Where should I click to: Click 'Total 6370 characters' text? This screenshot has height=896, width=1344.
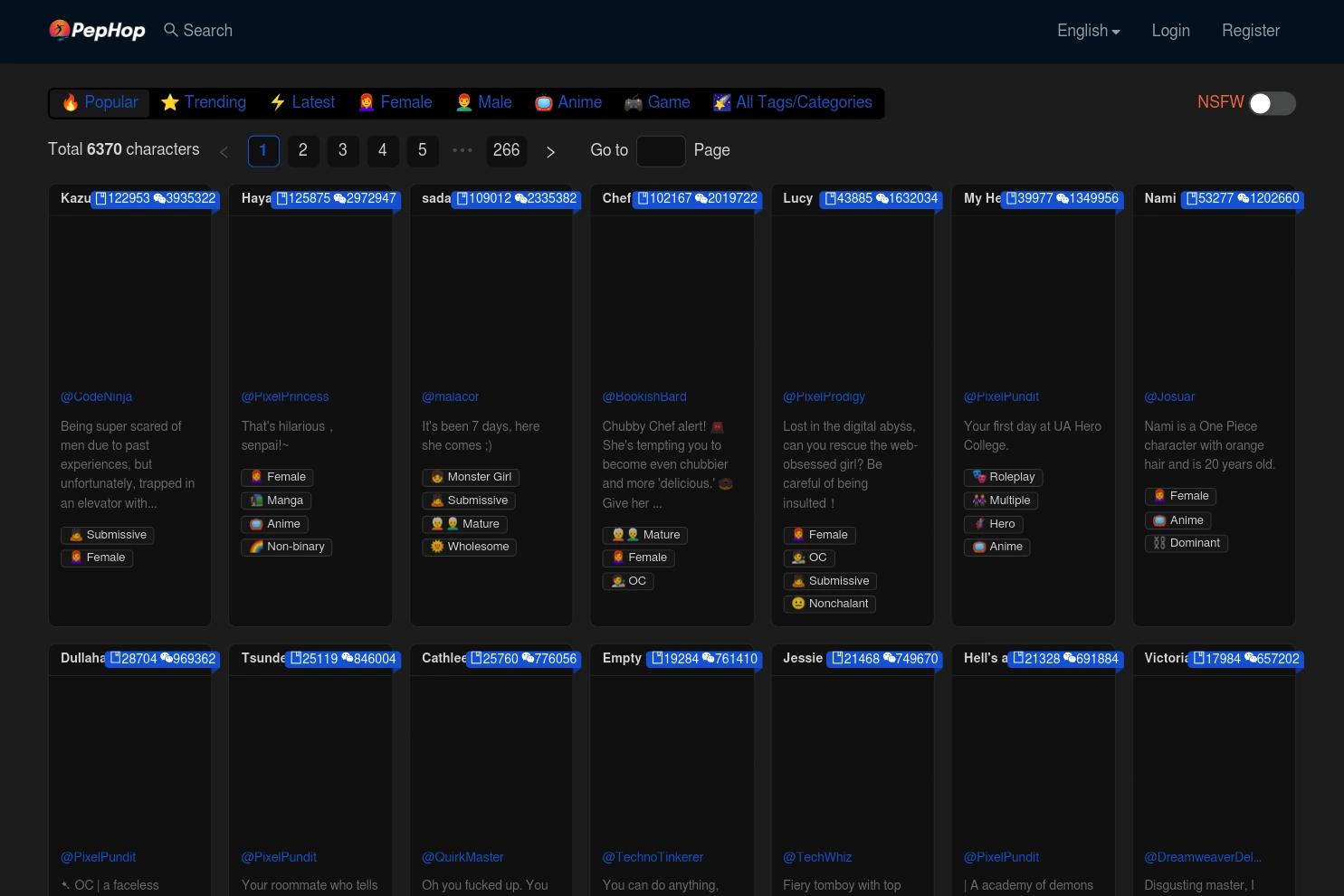[x=124, y=149]
